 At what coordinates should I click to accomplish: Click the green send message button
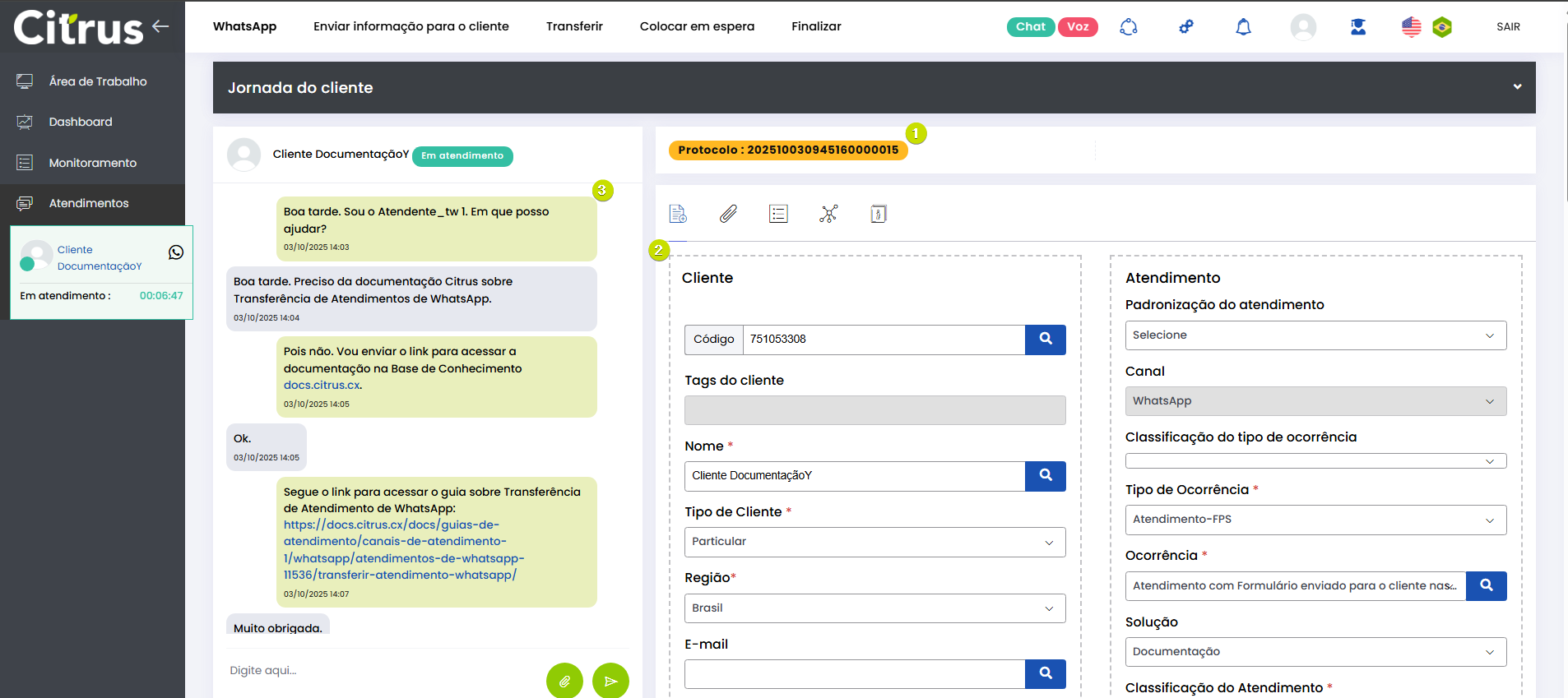pos(610,681)
